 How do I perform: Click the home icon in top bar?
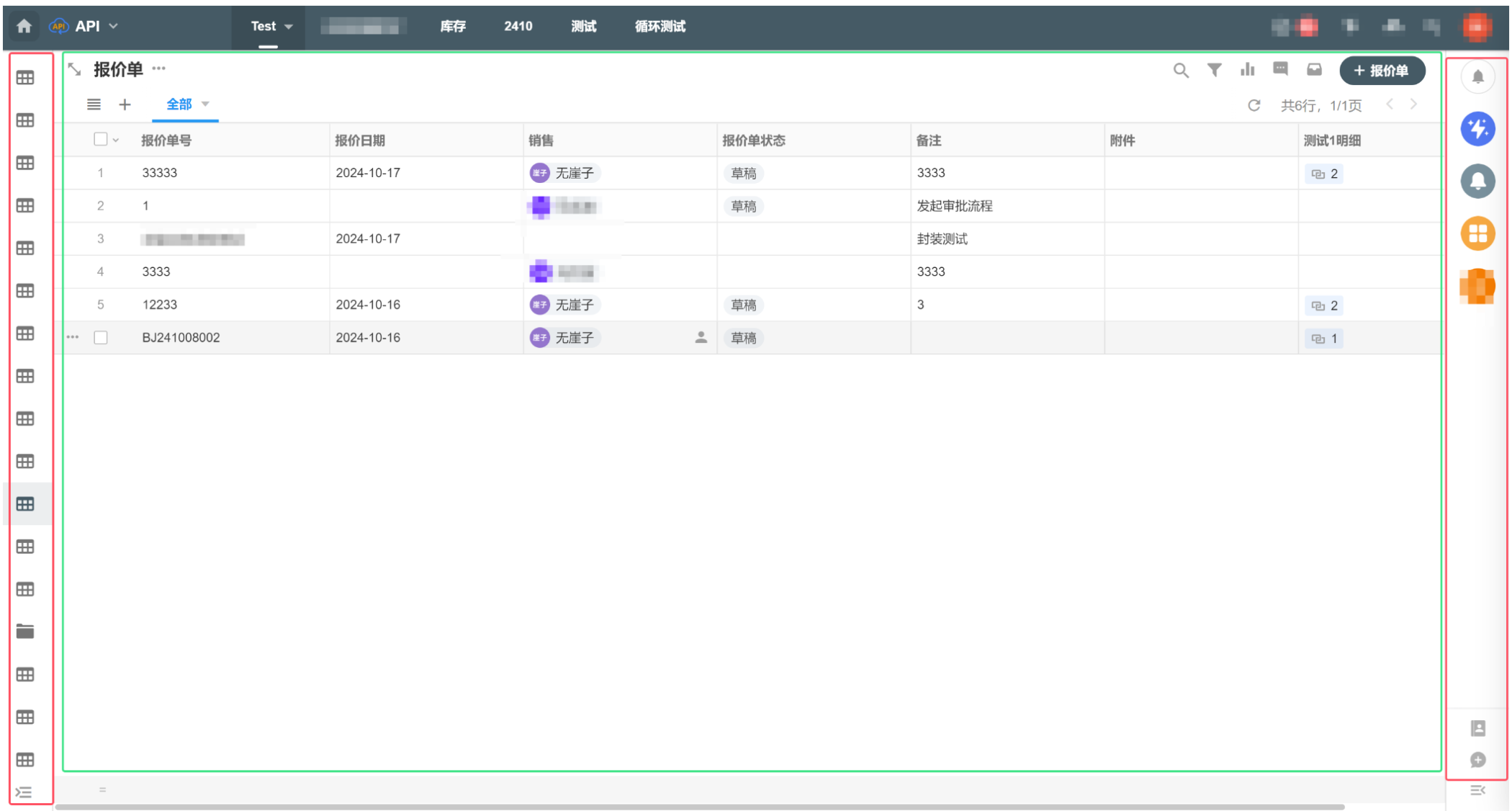[x=24, y=26]
